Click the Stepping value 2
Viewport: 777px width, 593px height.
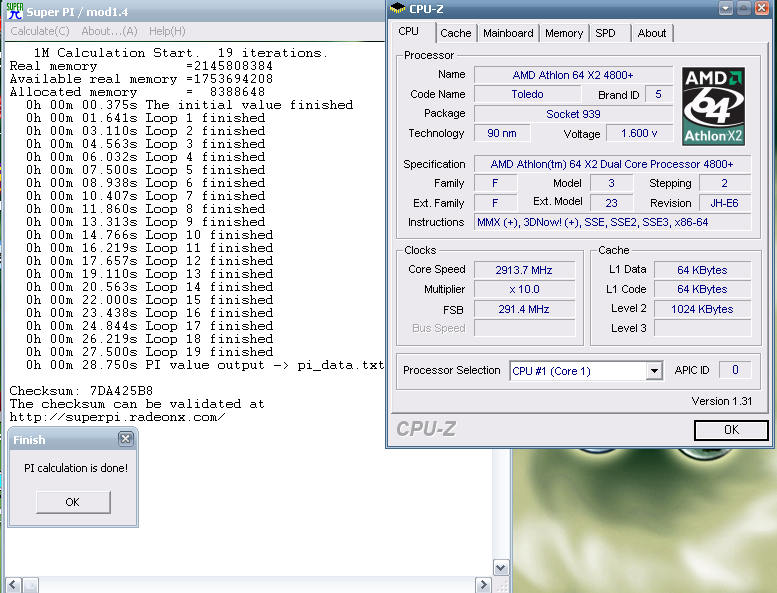coord(724,183)
